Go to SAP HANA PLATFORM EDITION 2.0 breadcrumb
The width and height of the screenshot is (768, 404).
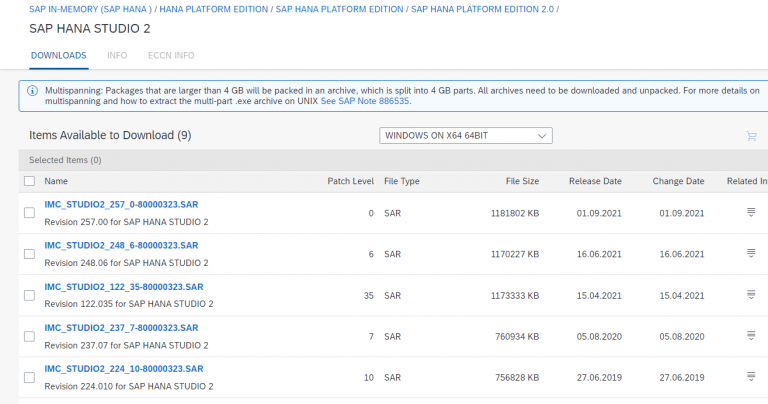pos(482,9)
